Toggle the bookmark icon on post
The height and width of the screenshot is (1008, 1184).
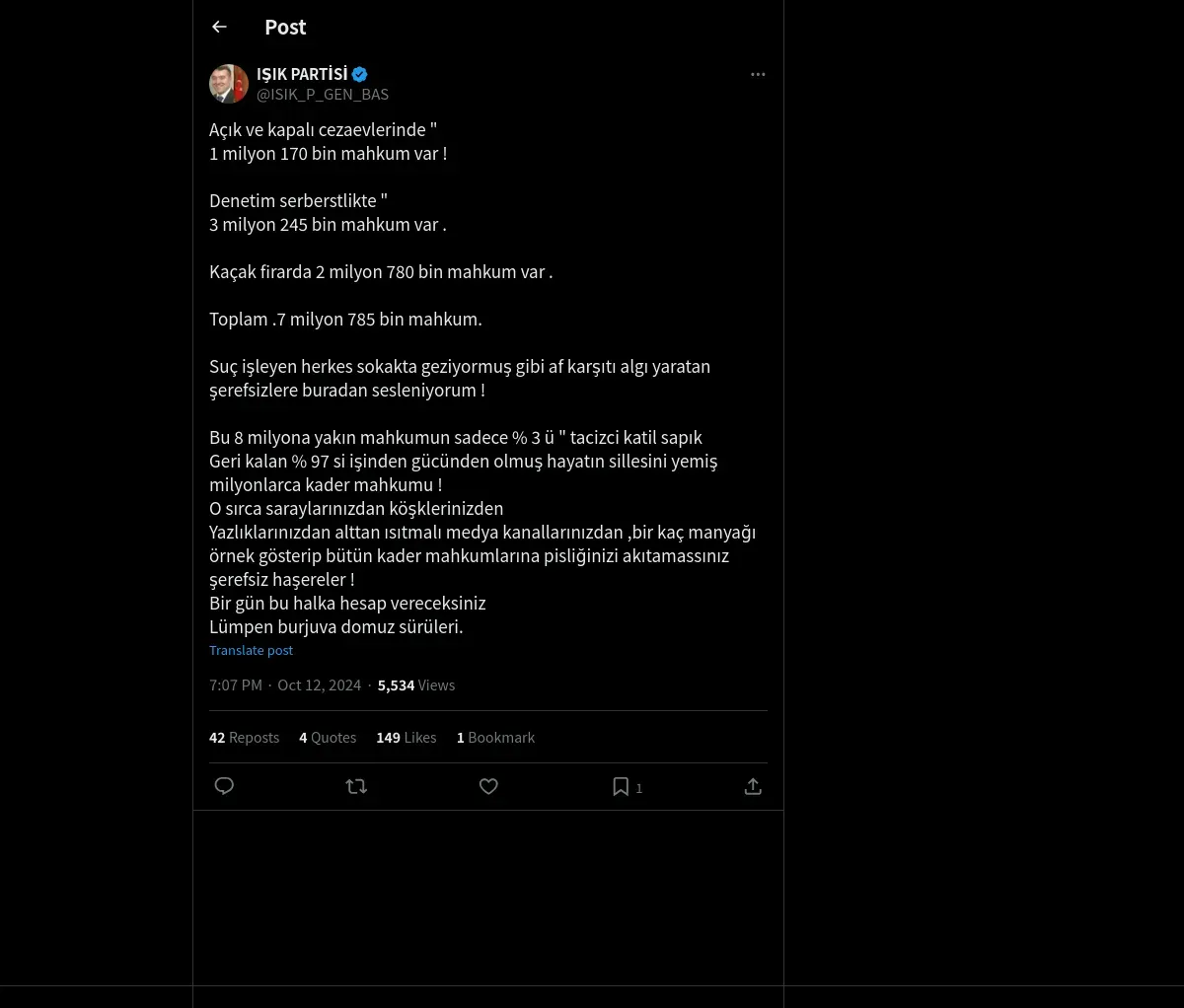coord(621,786)
